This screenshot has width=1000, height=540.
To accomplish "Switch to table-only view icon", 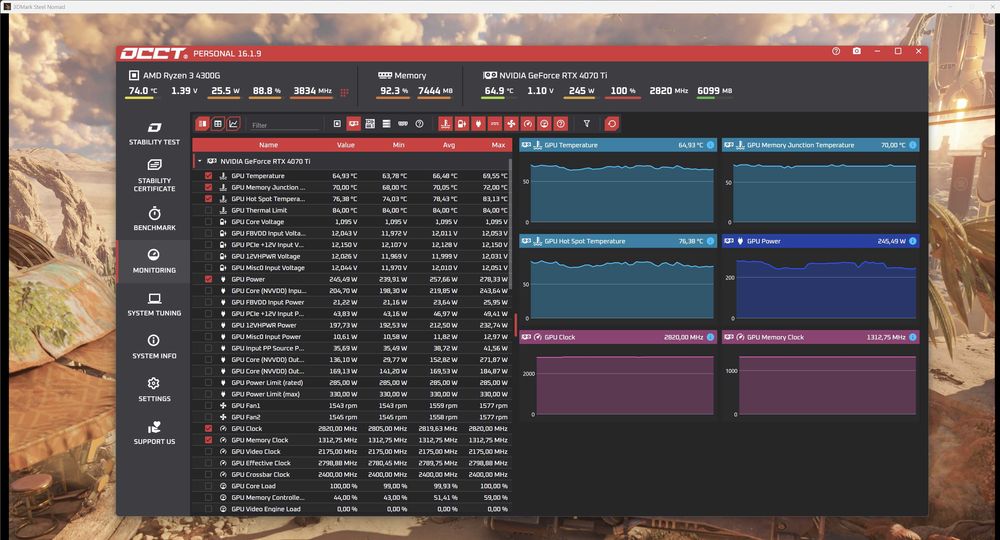I will coord(218,124).
